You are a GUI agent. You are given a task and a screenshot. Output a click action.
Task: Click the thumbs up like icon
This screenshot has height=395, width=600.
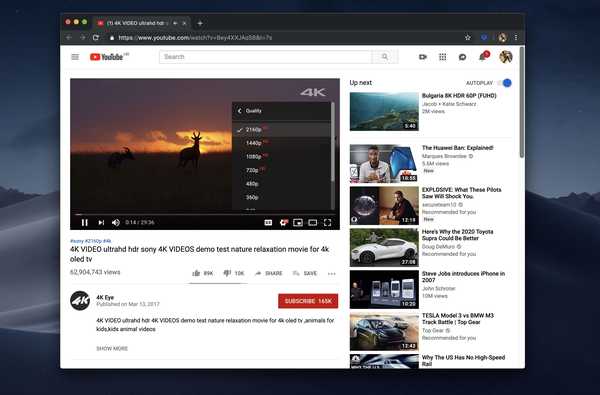click(196, 273)
